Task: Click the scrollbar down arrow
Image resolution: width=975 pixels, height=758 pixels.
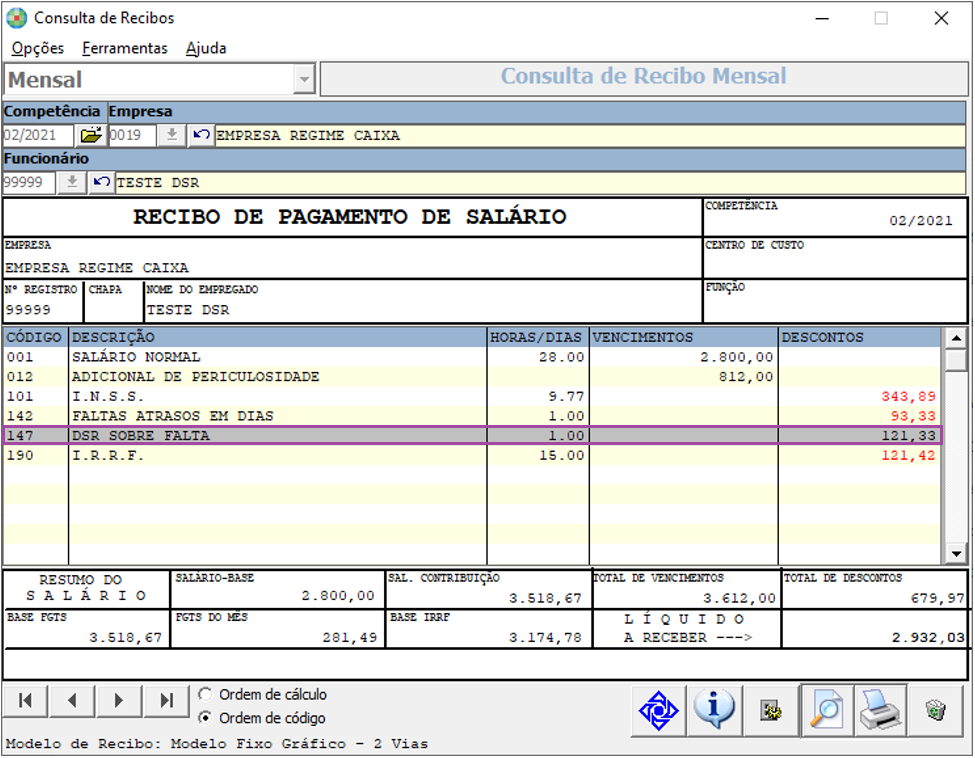Action: point(956,553)
